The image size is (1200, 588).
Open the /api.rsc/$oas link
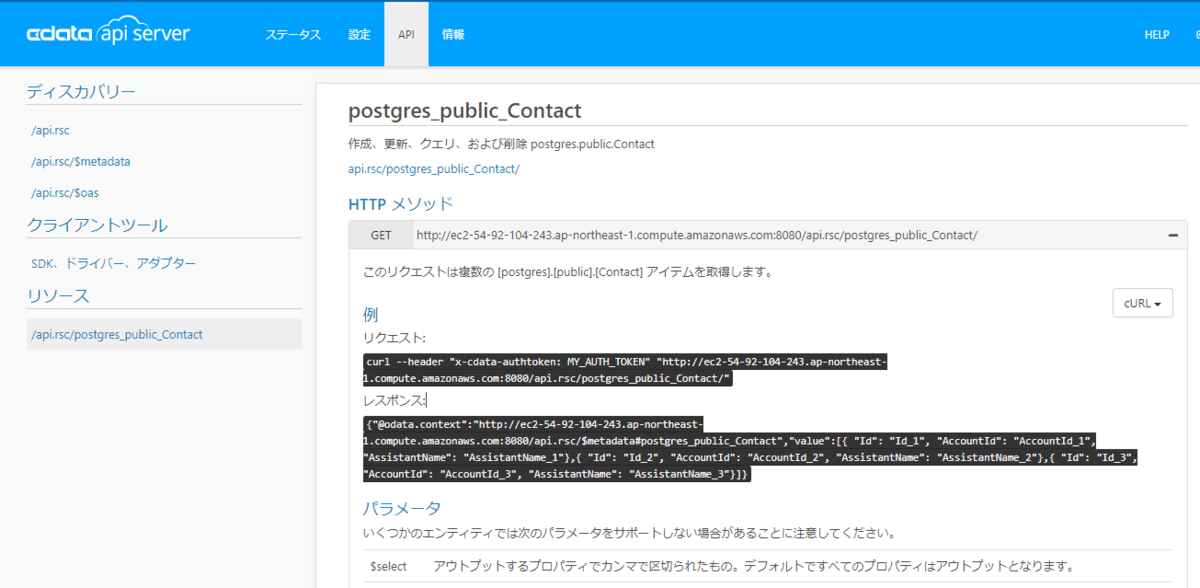[65, 192]
